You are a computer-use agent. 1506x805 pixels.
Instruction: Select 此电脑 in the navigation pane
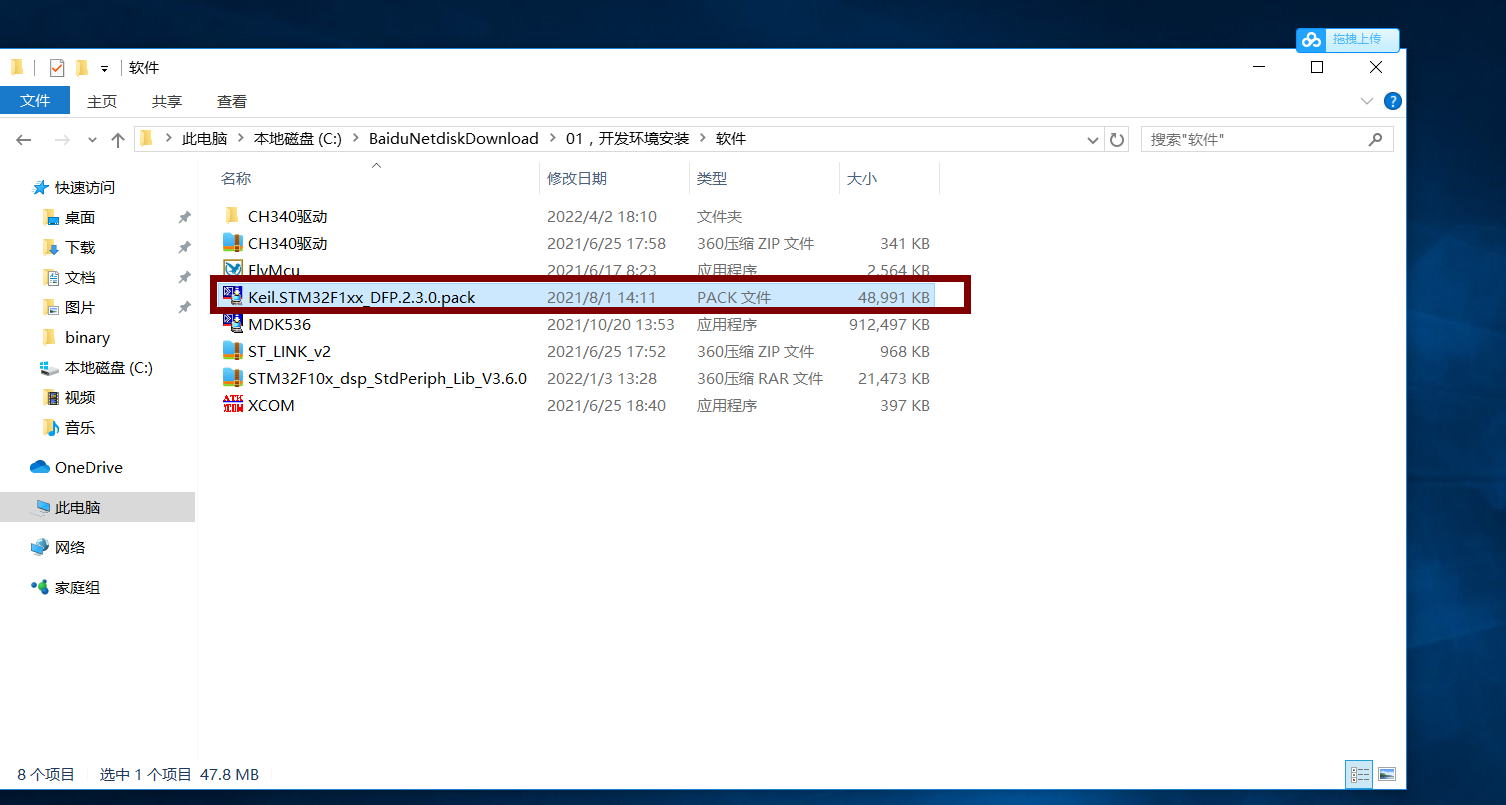coord(77,507)
